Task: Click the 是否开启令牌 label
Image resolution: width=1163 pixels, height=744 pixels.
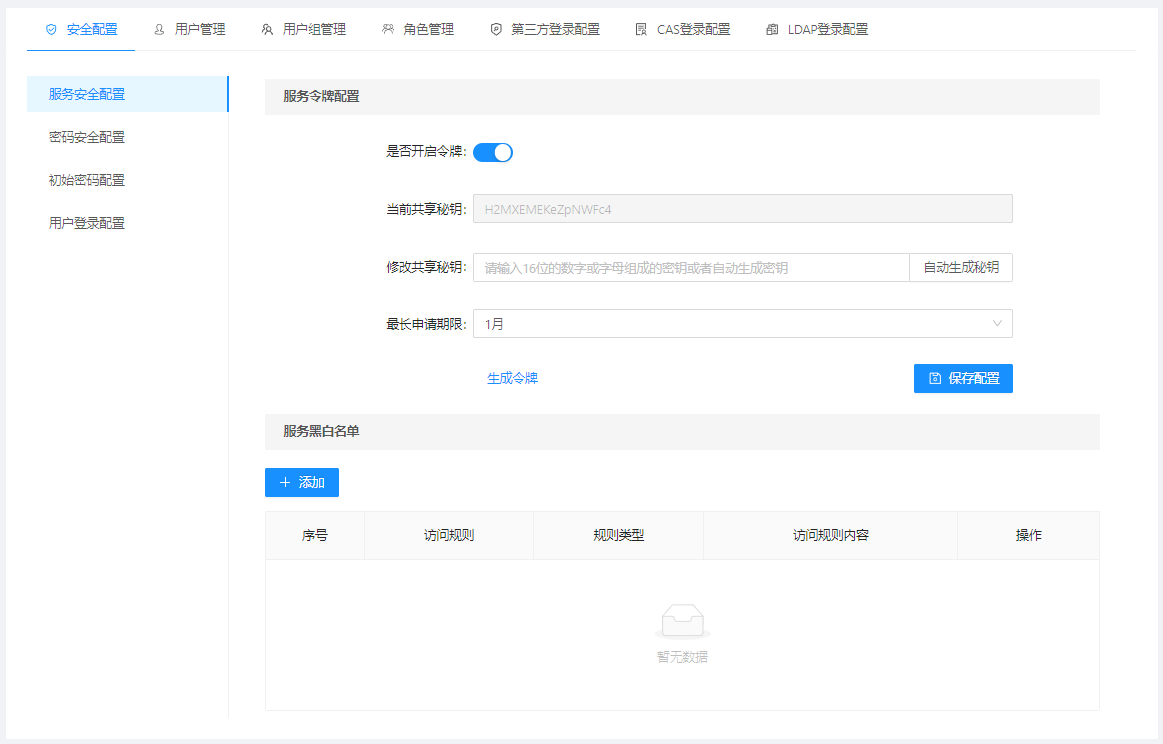Action: pos(426,152)
